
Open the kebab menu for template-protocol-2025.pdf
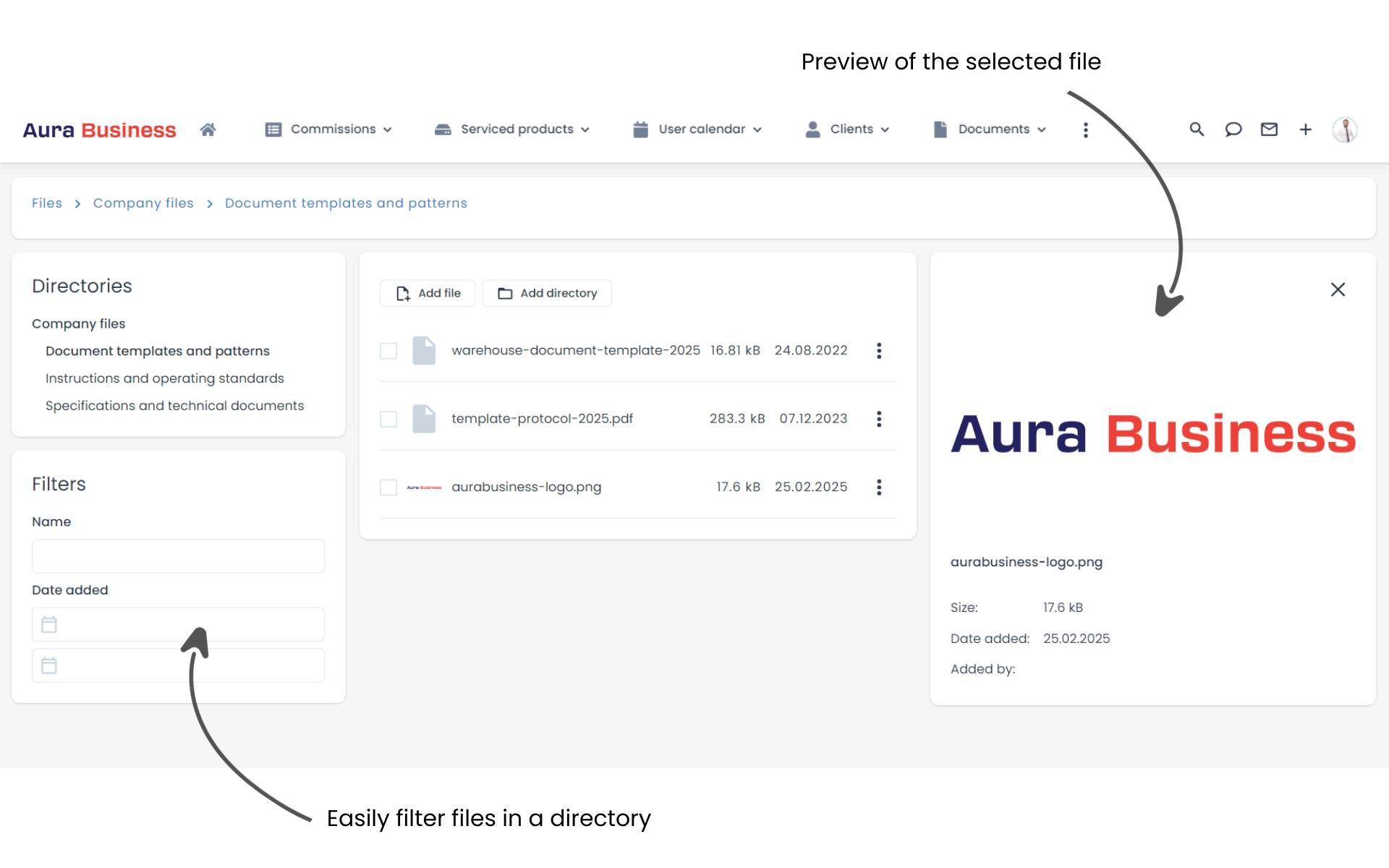879,419
